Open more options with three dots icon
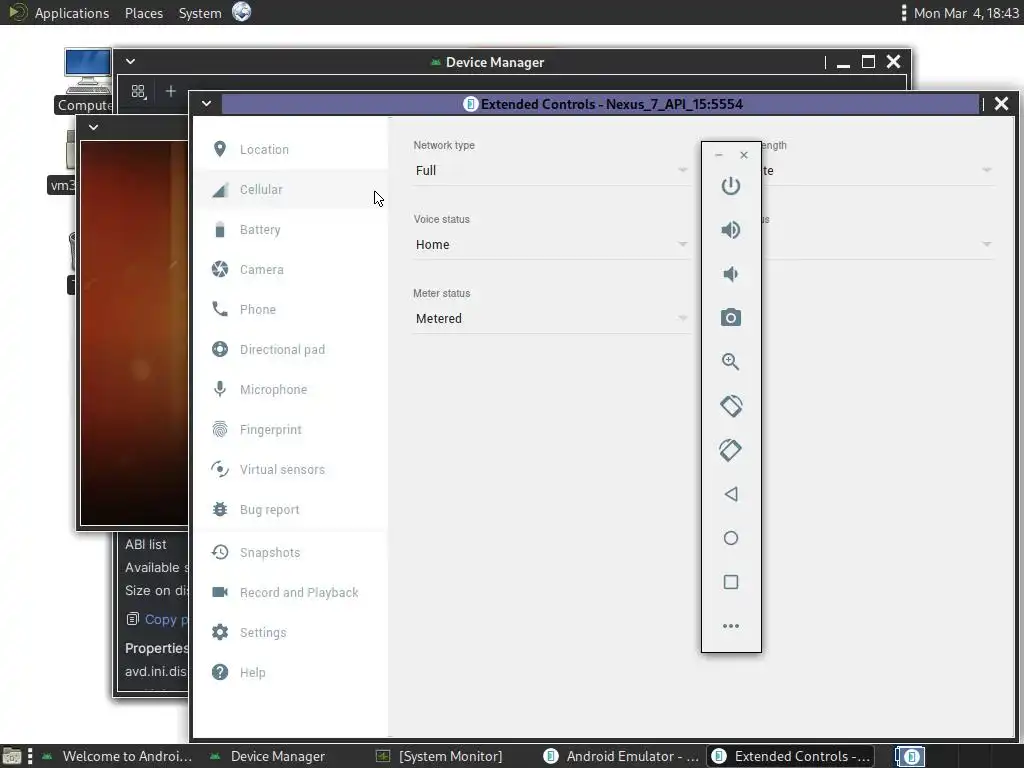 pyautogui.click(x=730, y=626)
